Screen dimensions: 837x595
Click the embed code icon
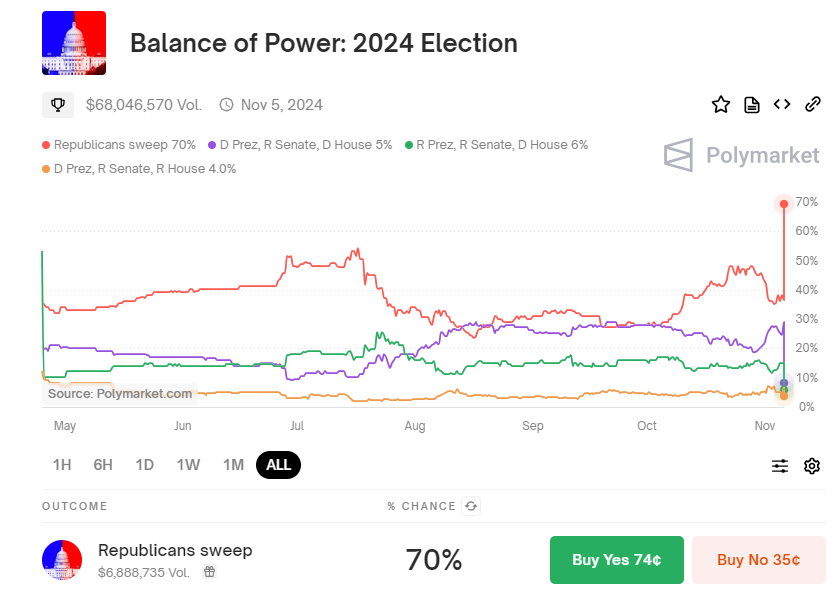point(782,104)
